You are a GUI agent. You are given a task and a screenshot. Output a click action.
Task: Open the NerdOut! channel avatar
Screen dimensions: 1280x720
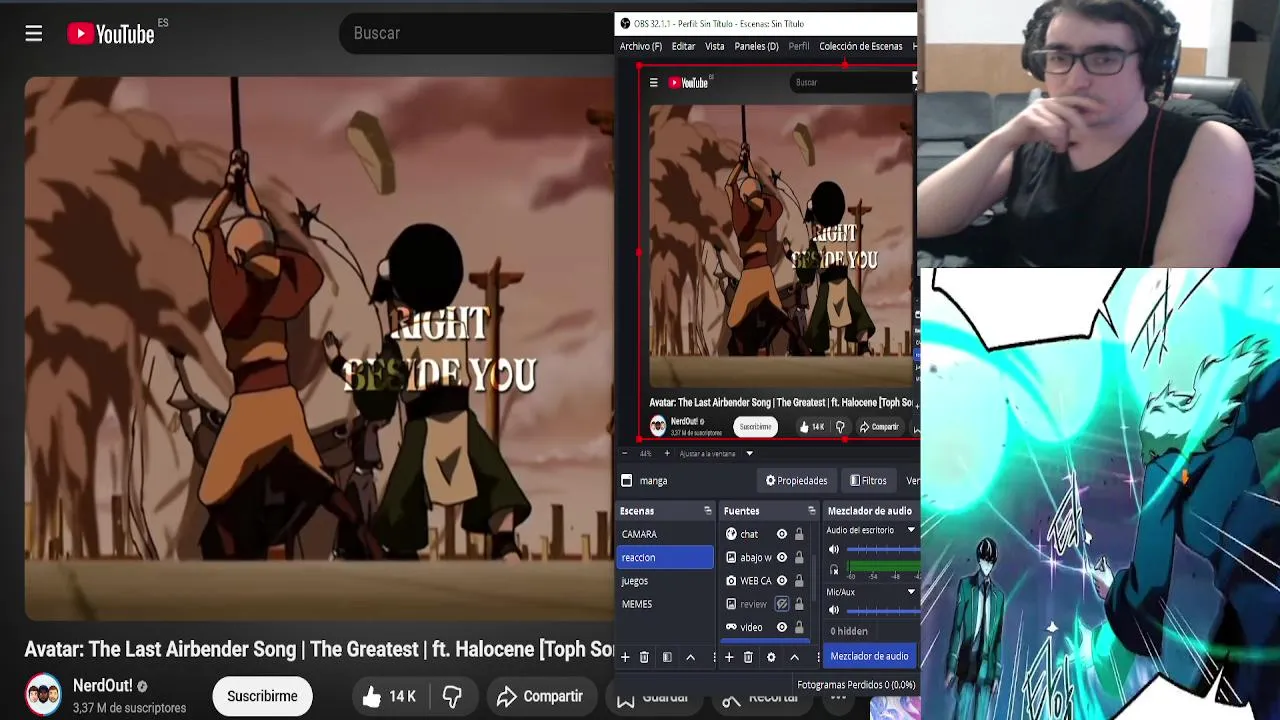pyautogui.click(x=43, y=695)
